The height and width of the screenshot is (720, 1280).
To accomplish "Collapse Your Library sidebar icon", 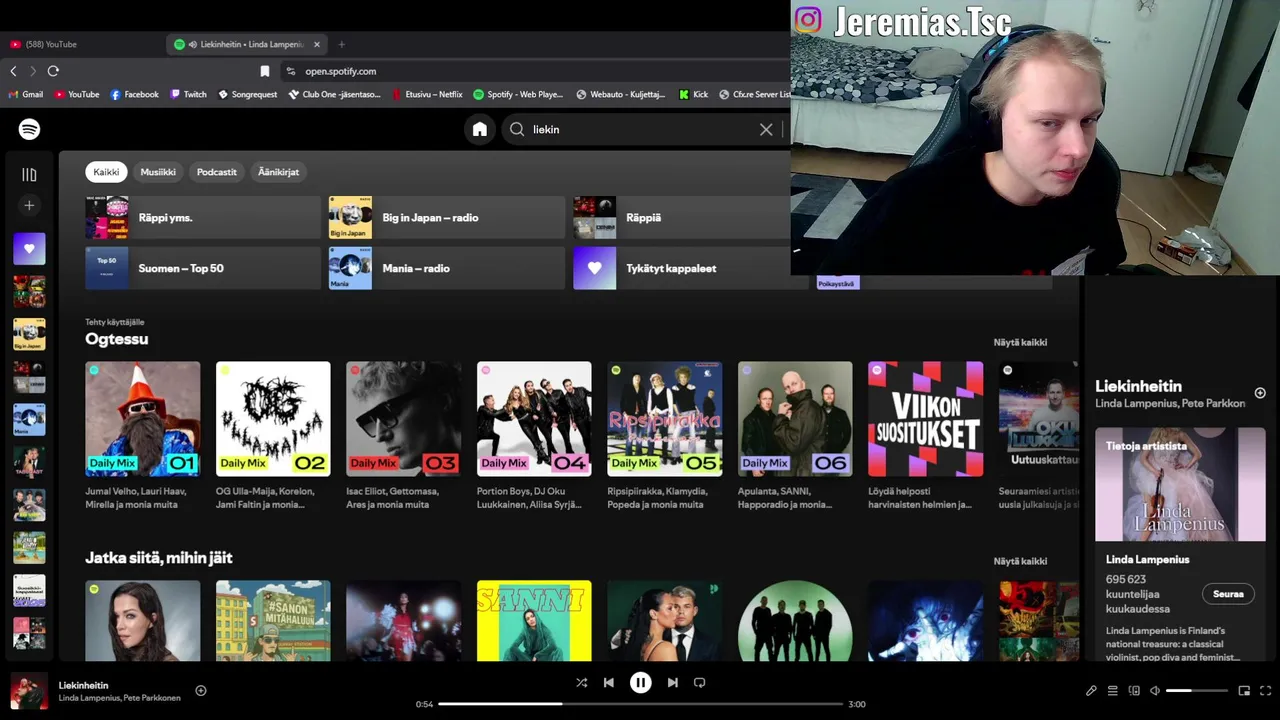I will 29,175.
